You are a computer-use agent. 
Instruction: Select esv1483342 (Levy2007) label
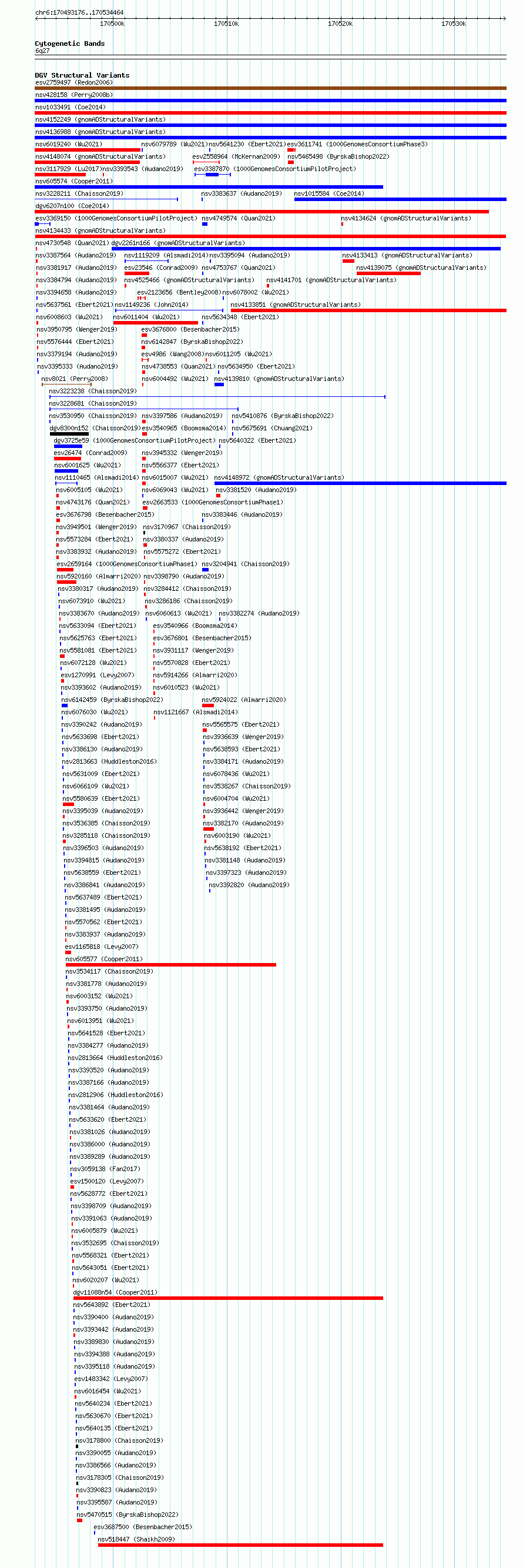coord(111,1379)
